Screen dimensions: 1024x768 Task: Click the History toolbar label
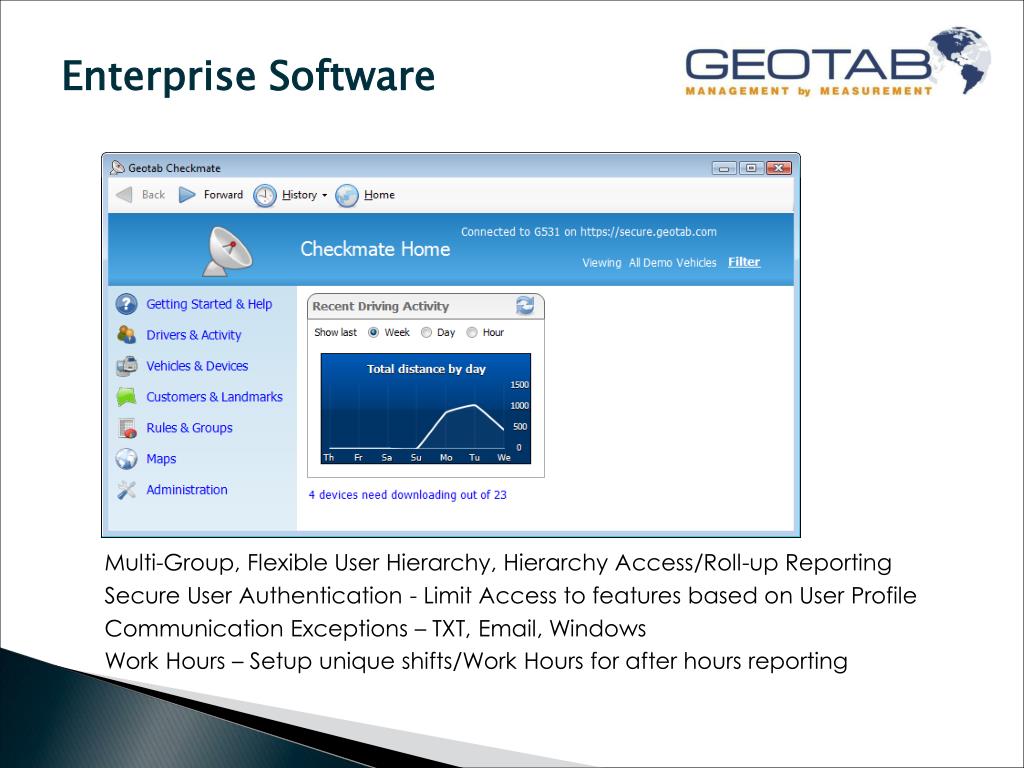click(299, 195)
